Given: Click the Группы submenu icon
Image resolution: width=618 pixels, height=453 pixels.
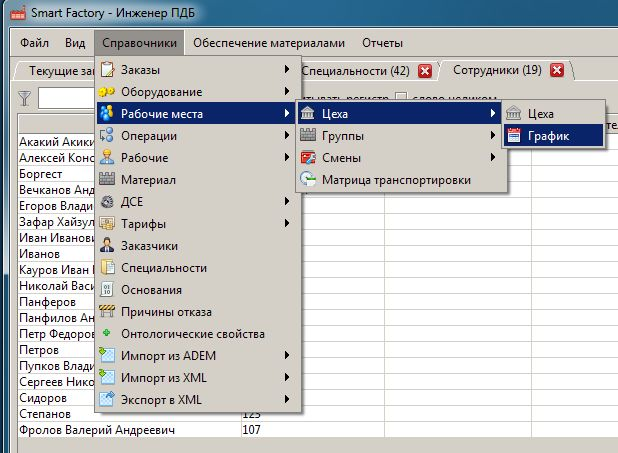Looking at the screenshot, I should coord(308,136).
